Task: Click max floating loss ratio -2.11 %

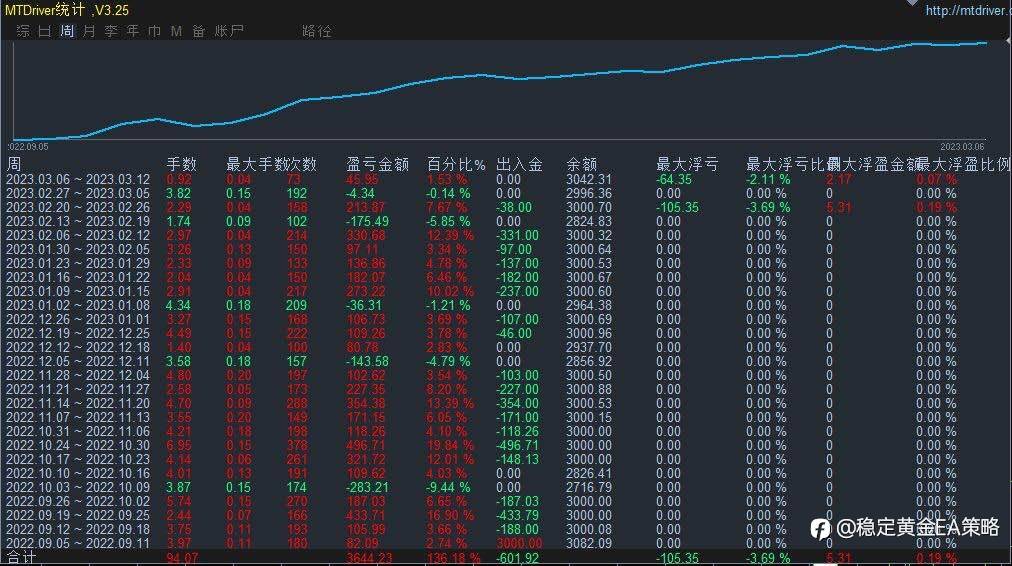Action: point(768,179)
